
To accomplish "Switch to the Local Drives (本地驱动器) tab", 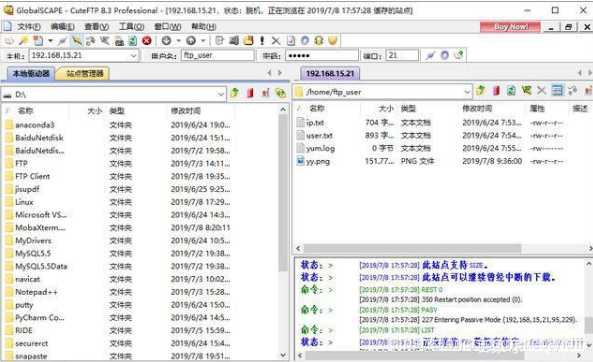I will click(31, 73).
